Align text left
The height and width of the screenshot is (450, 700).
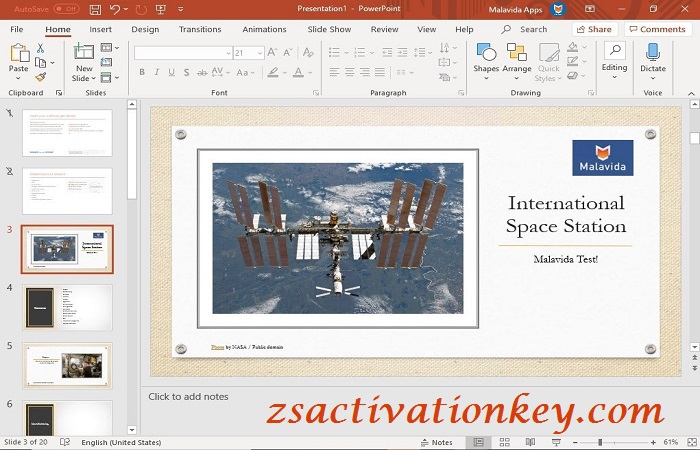pyautogui.click(x=334, y=72)
